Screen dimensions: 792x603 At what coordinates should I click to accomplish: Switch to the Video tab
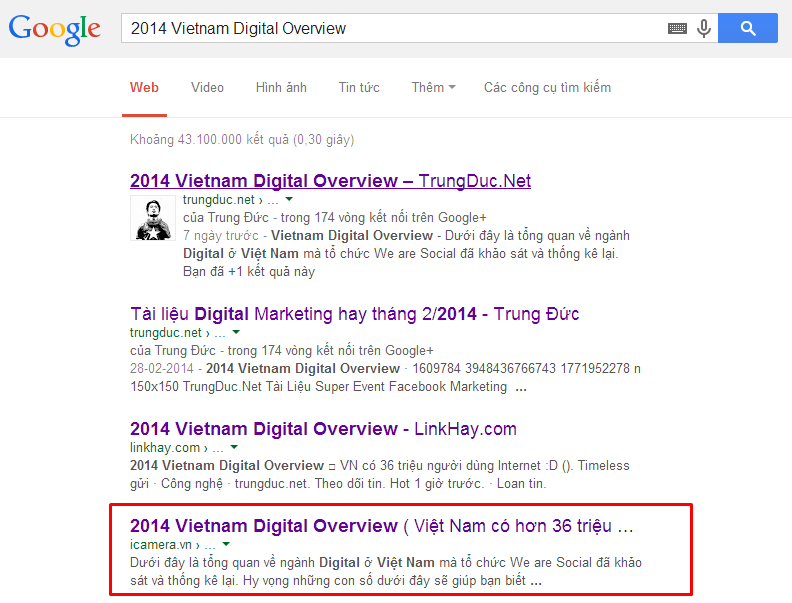click(x=207, y=87)
